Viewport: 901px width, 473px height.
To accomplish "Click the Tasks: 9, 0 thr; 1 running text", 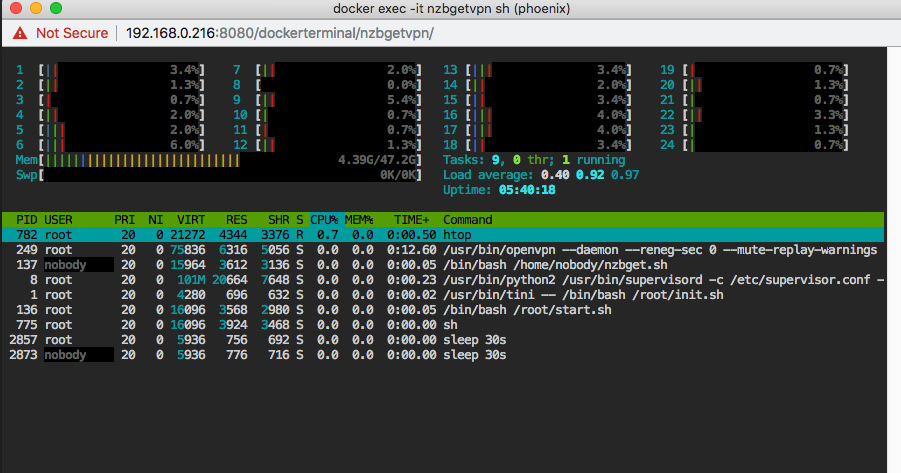I will click(534, 160).
